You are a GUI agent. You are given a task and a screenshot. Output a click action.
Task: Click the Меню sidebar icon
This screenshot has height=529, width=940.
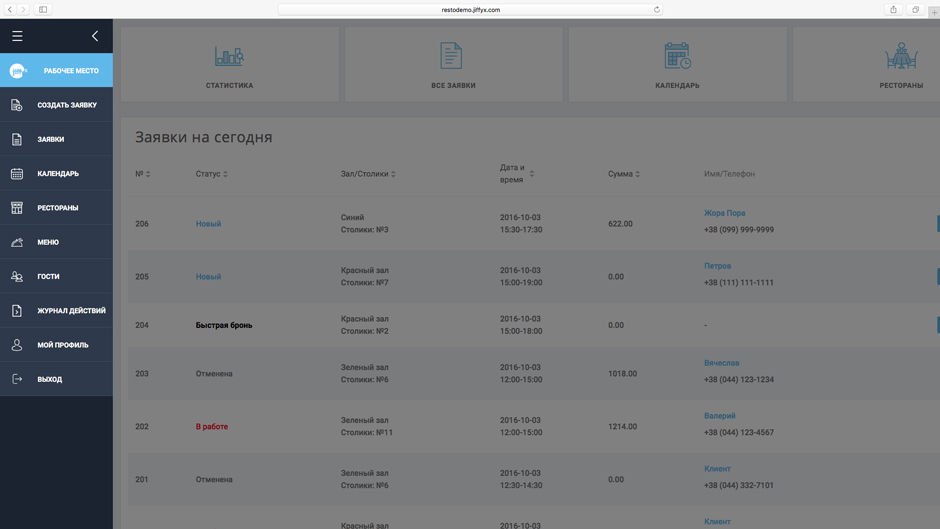click(17, 242)
